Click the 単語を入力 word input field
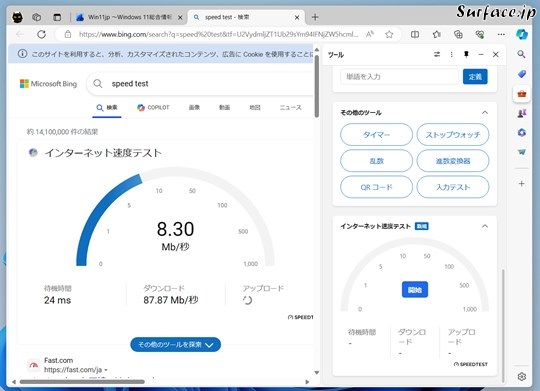This screenshot has width=540, height=391. 399,76
